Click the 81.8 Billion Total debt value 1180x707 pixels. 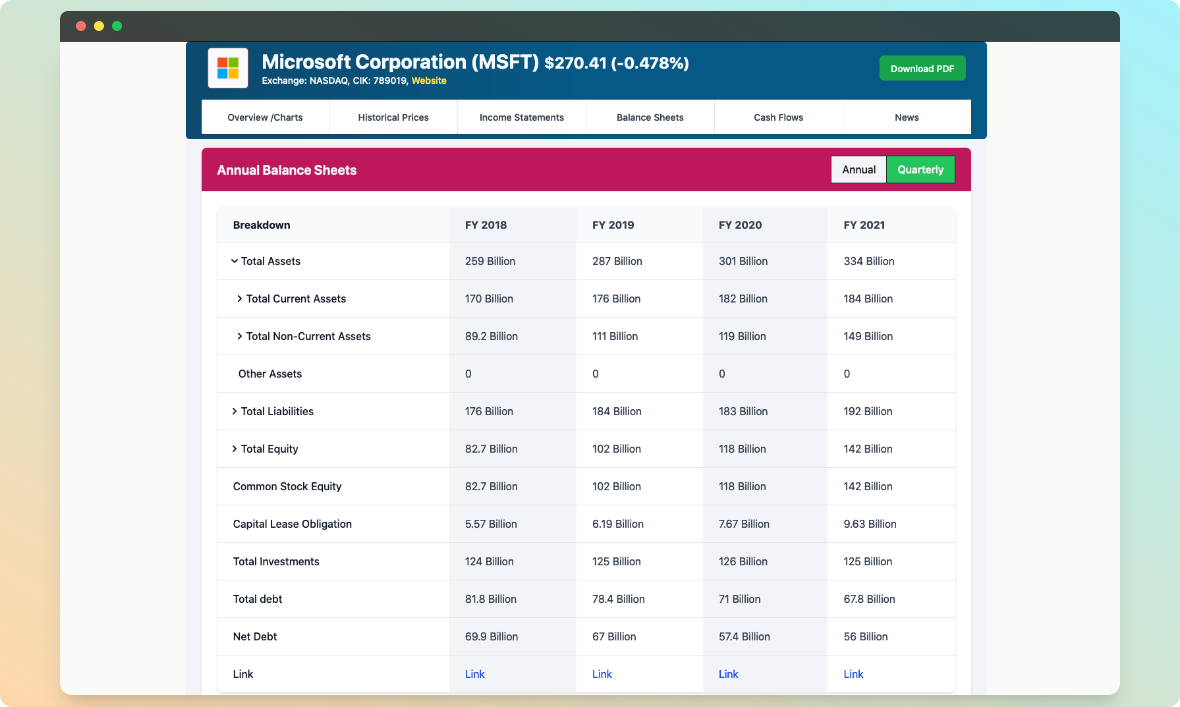pyautogui.click(x=491, y=599)
